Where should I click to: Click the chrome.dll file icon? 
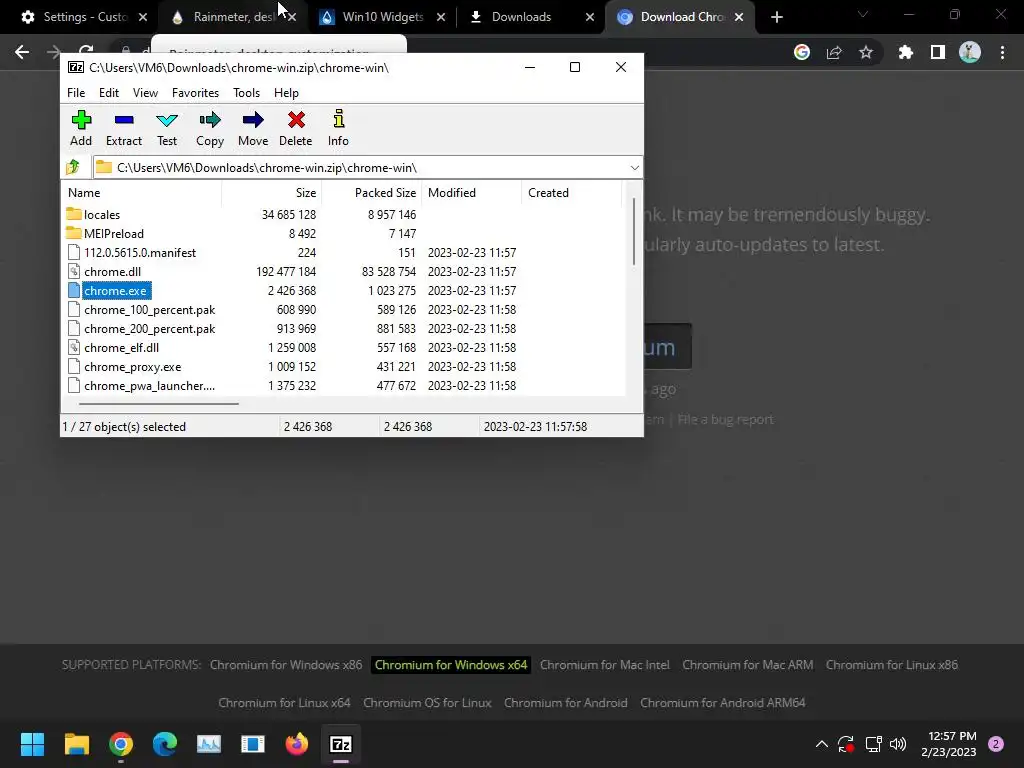coord(74,272)
